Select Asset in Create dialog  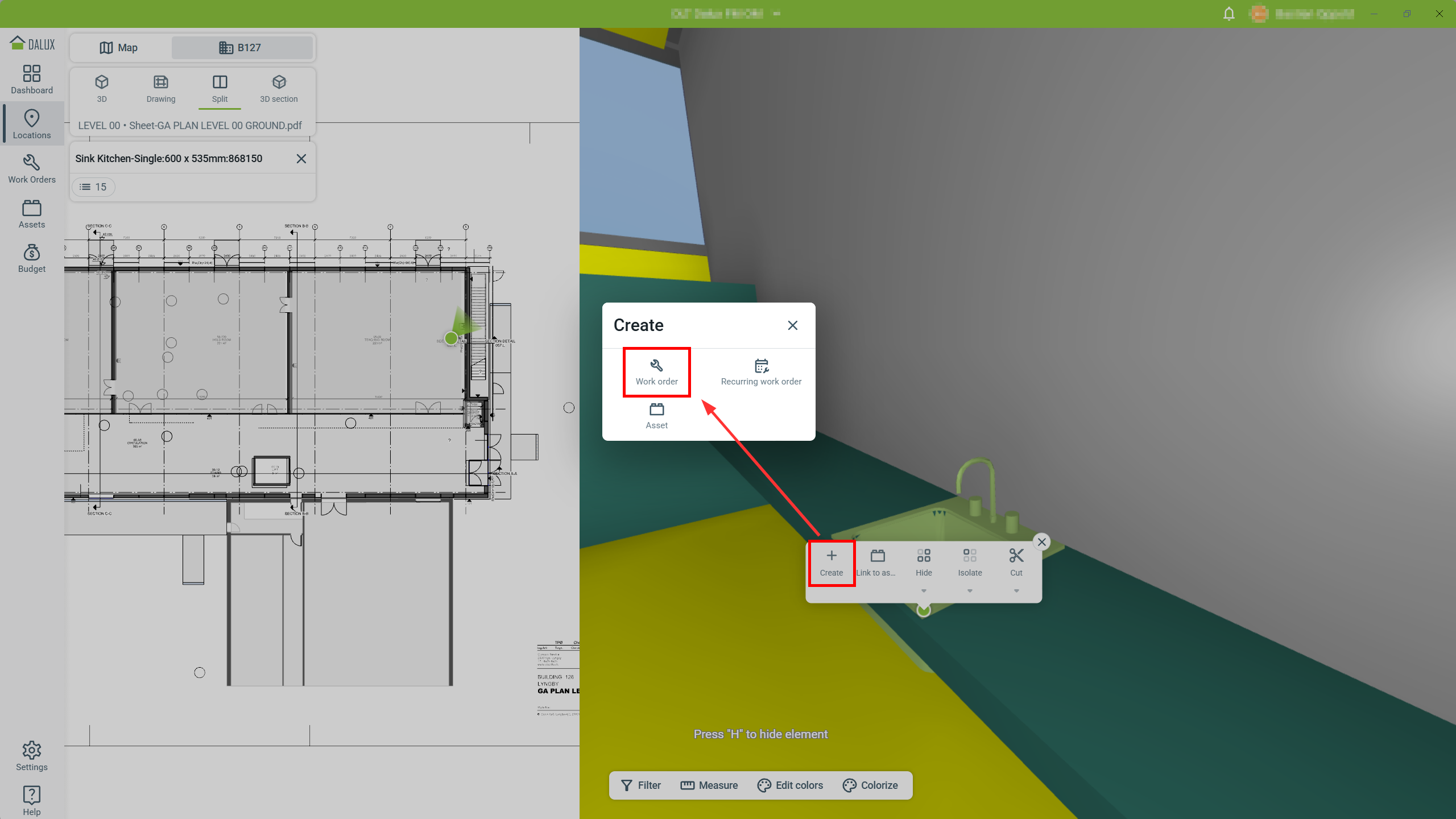[x=656, y=416]
